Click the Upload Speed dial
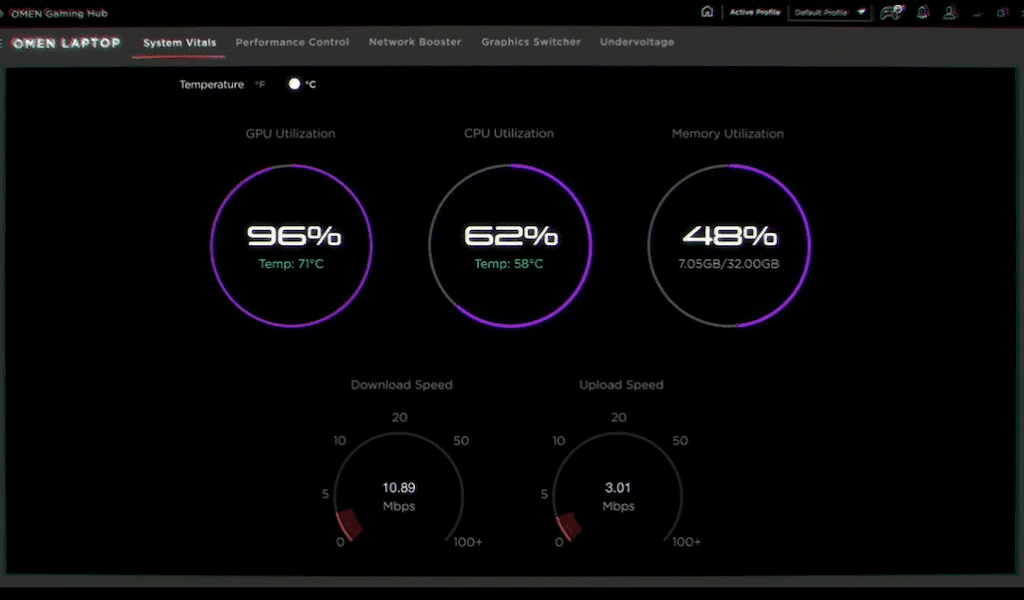This screenshot has width=1024, height=600. click(x=619, y=490)
